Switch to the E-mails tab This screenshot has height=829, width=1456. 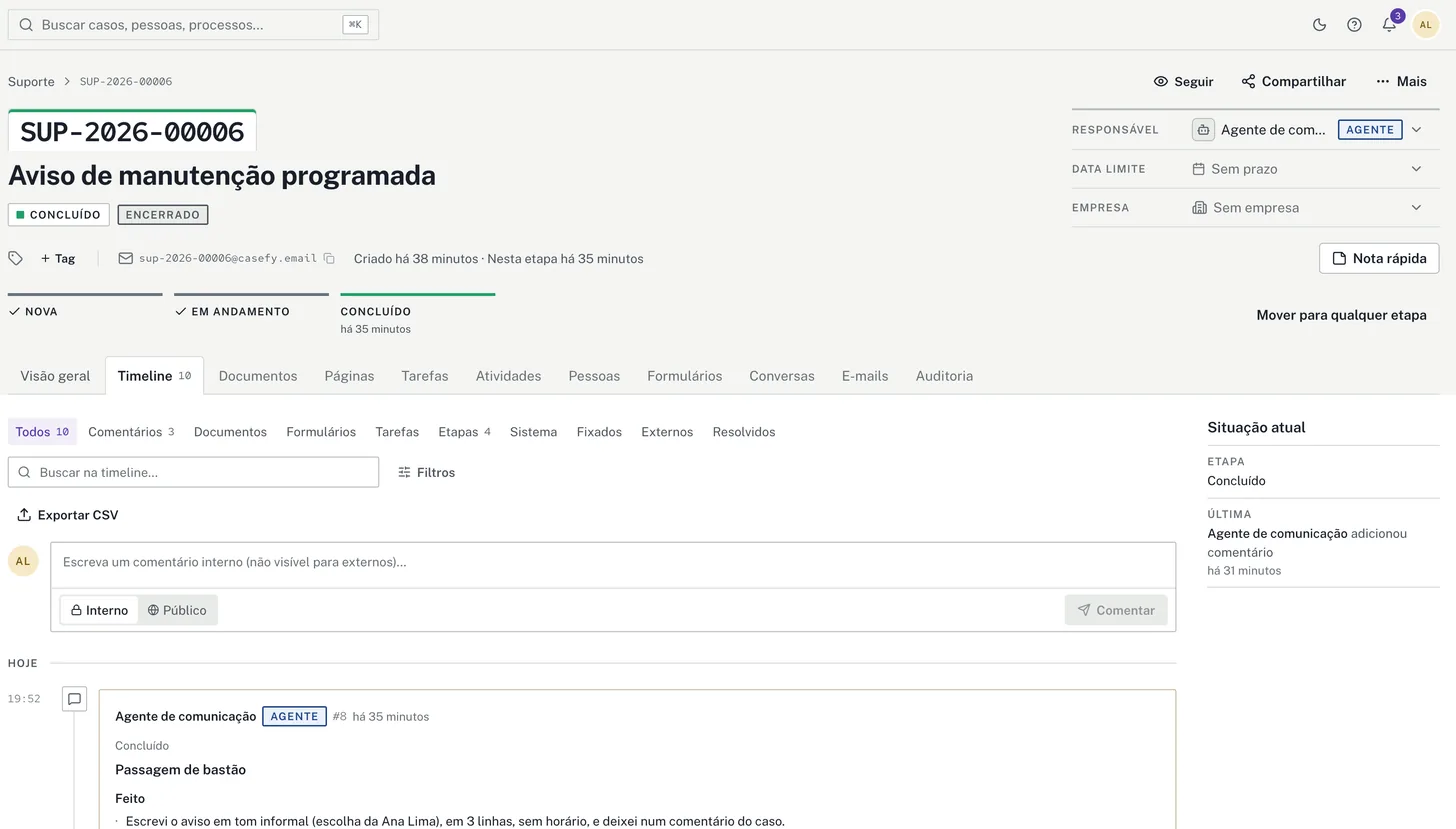point(865,376)
